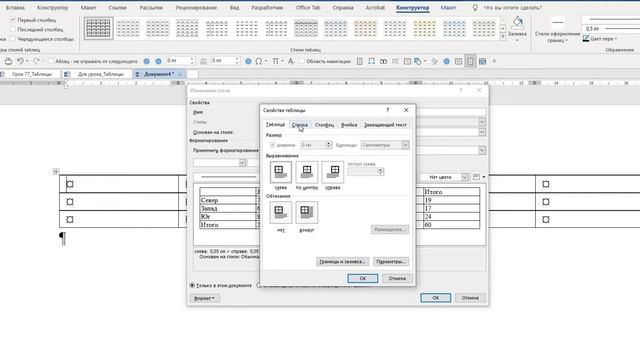Screen dimensions: 640x360
Task: Click the 'Границы и заливка...' button
Action: [x=342, y=261]
